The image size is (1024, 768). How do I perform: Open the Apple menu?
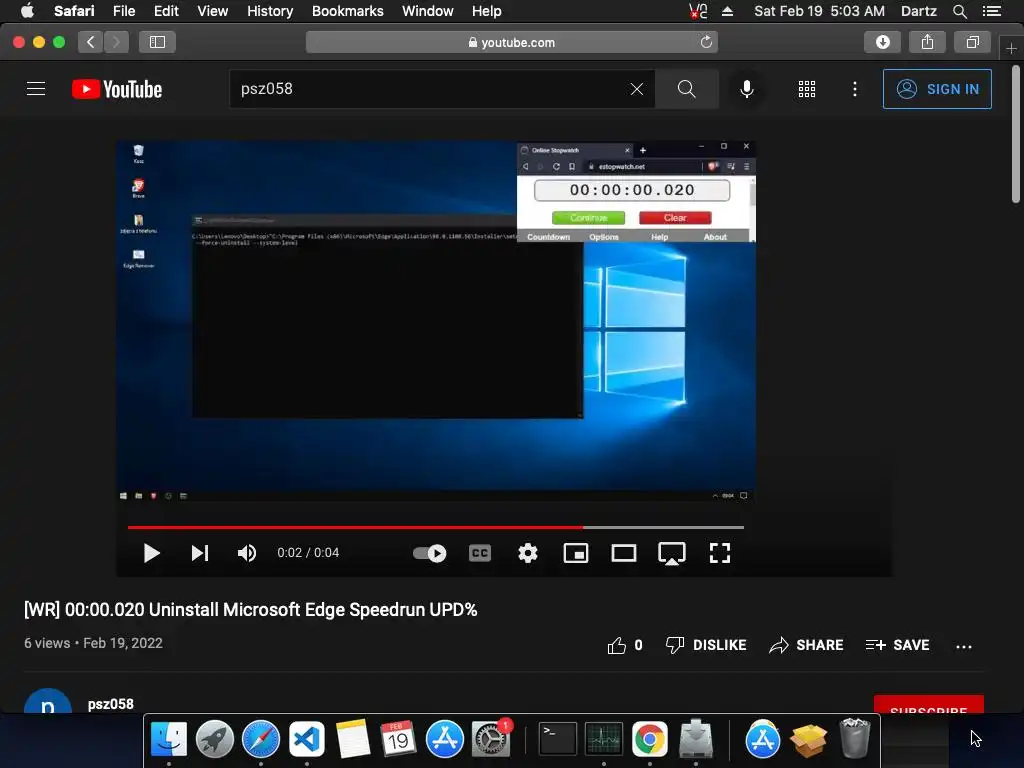click(x=27, y=11)
